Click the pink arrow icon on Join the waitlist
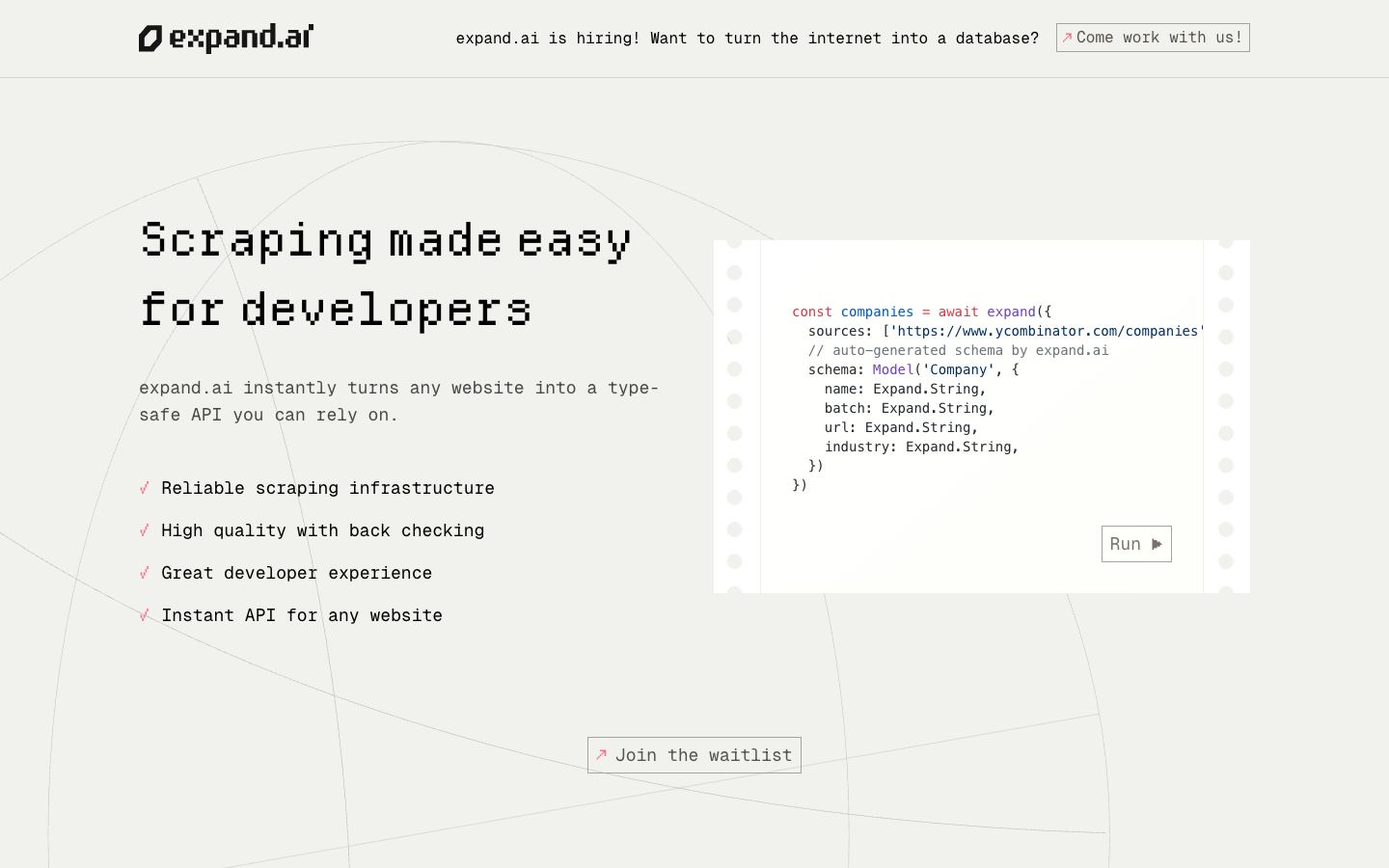Viewport: 1389px width, 868px height. 601,755
